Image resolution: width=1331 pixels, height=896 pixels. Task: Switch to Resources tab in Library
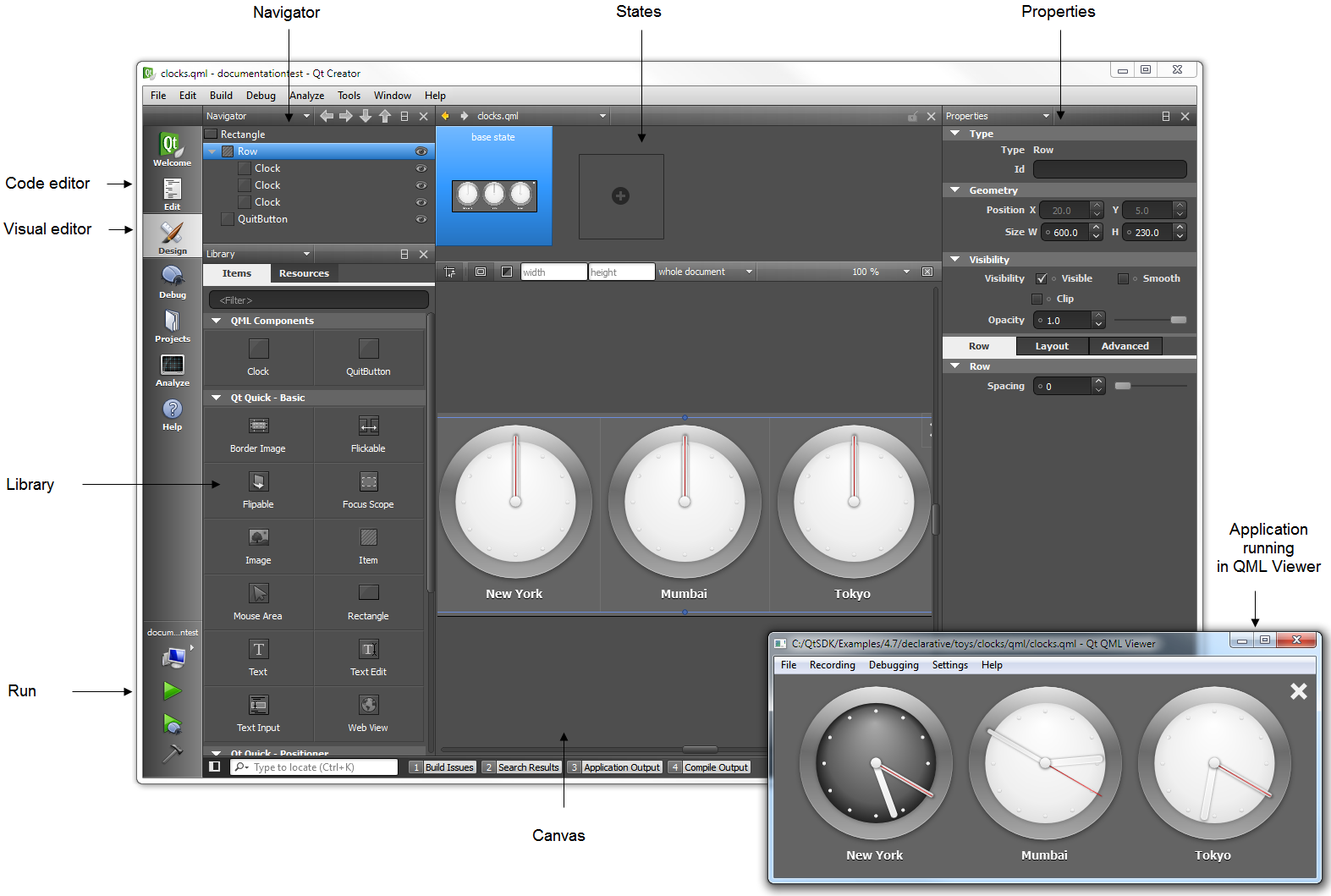point(304,273)
